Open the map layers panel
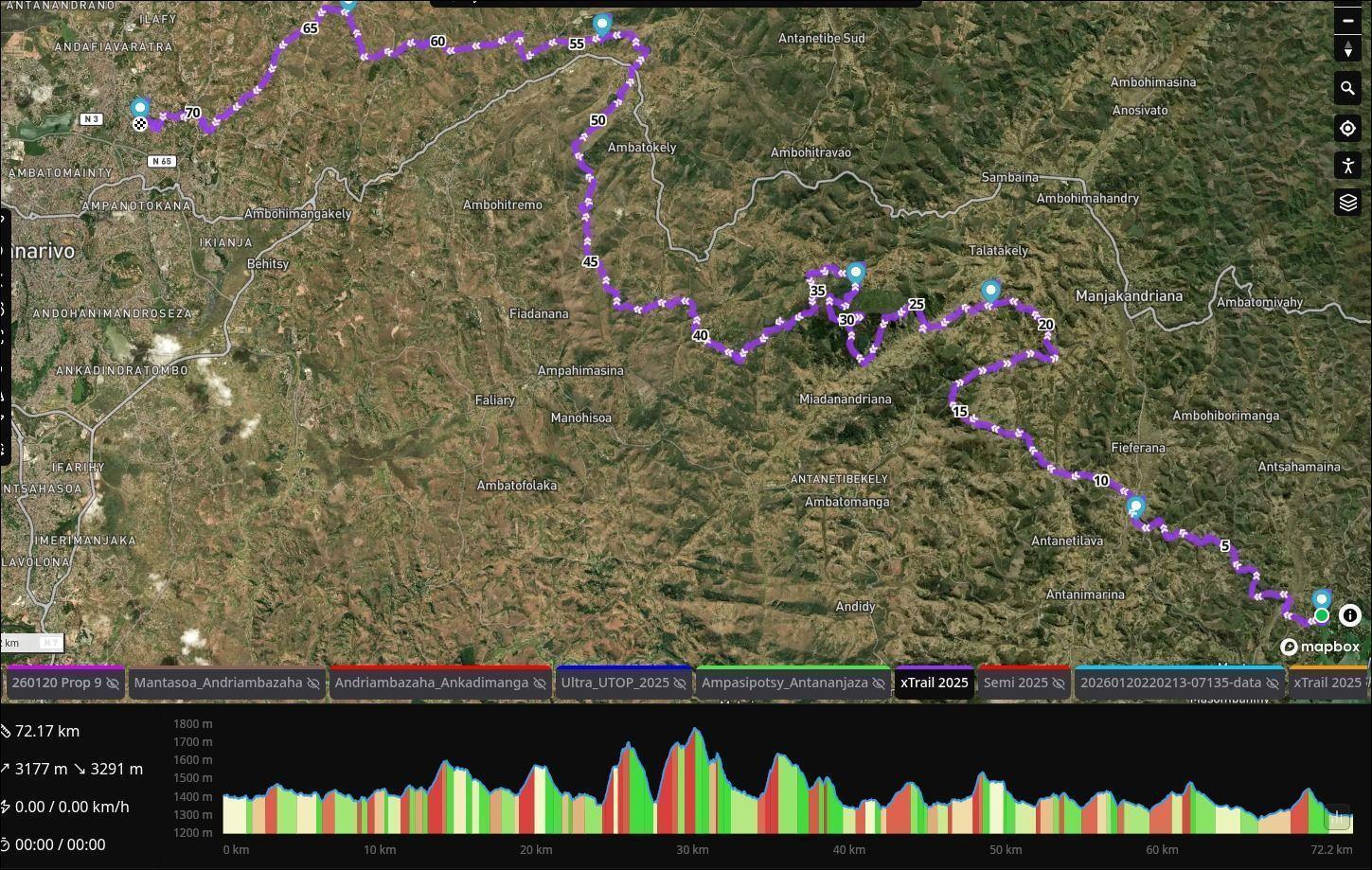1372x870 pixels. (1347, 203)
